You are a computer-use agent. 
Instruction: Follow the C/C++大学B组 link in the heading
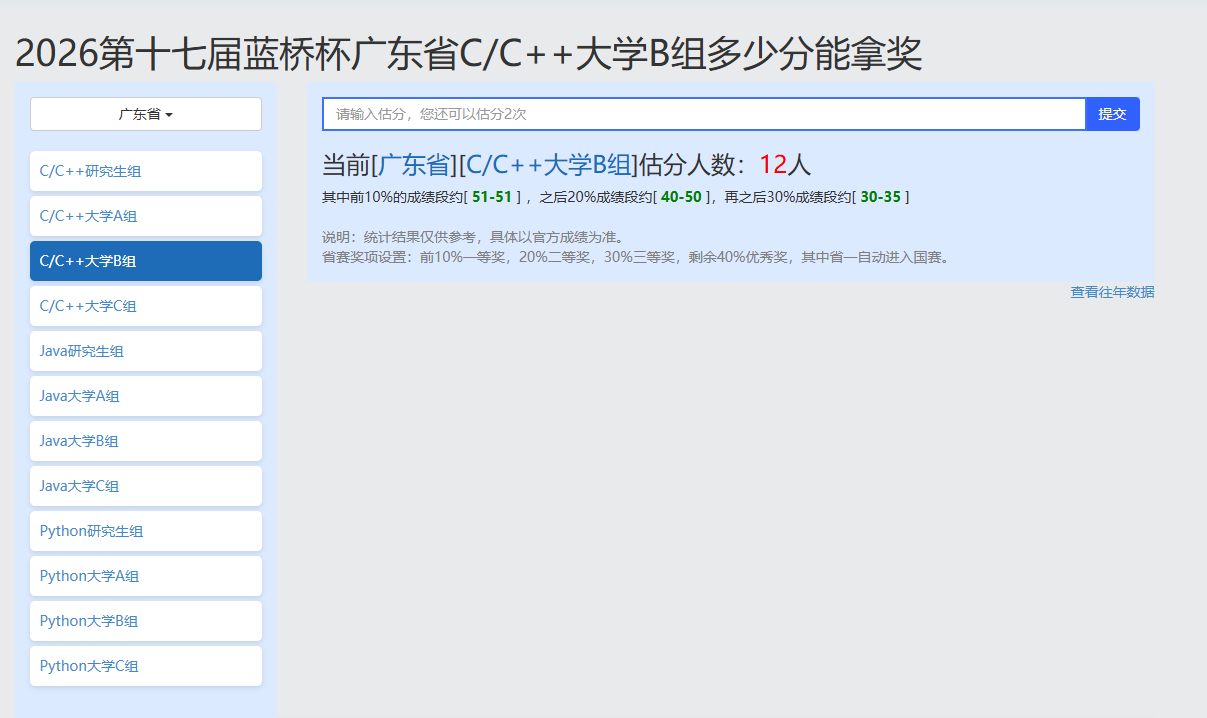tap(548, 165)
